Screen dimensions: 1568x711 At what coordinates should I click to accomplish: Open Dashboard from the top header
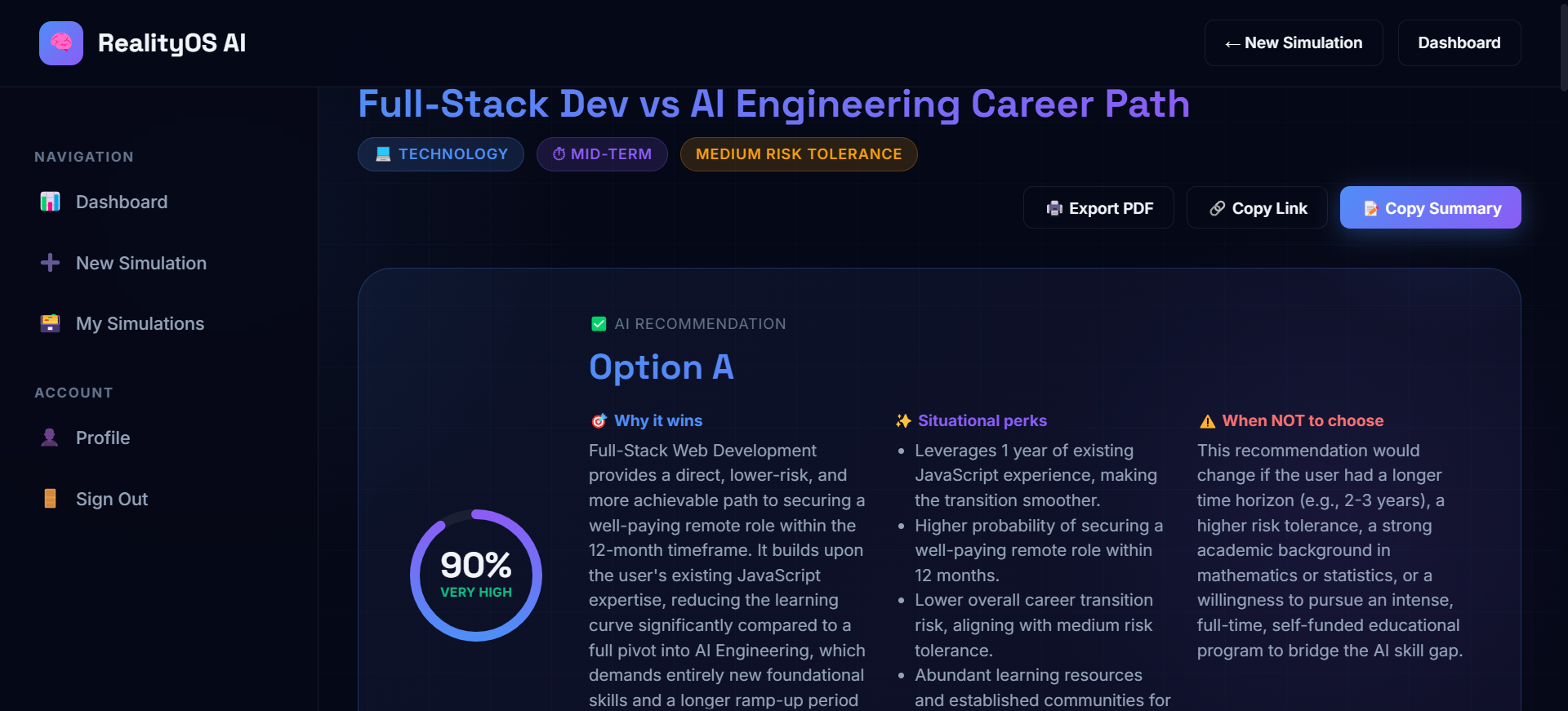click(1459, 42)
